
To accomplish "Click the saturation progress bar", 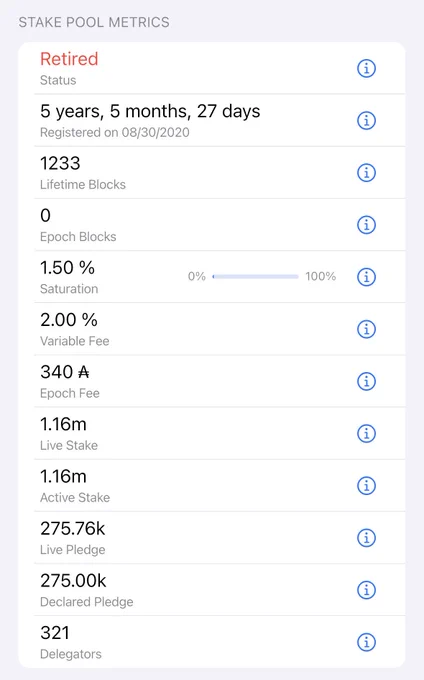I will [255, 276].
